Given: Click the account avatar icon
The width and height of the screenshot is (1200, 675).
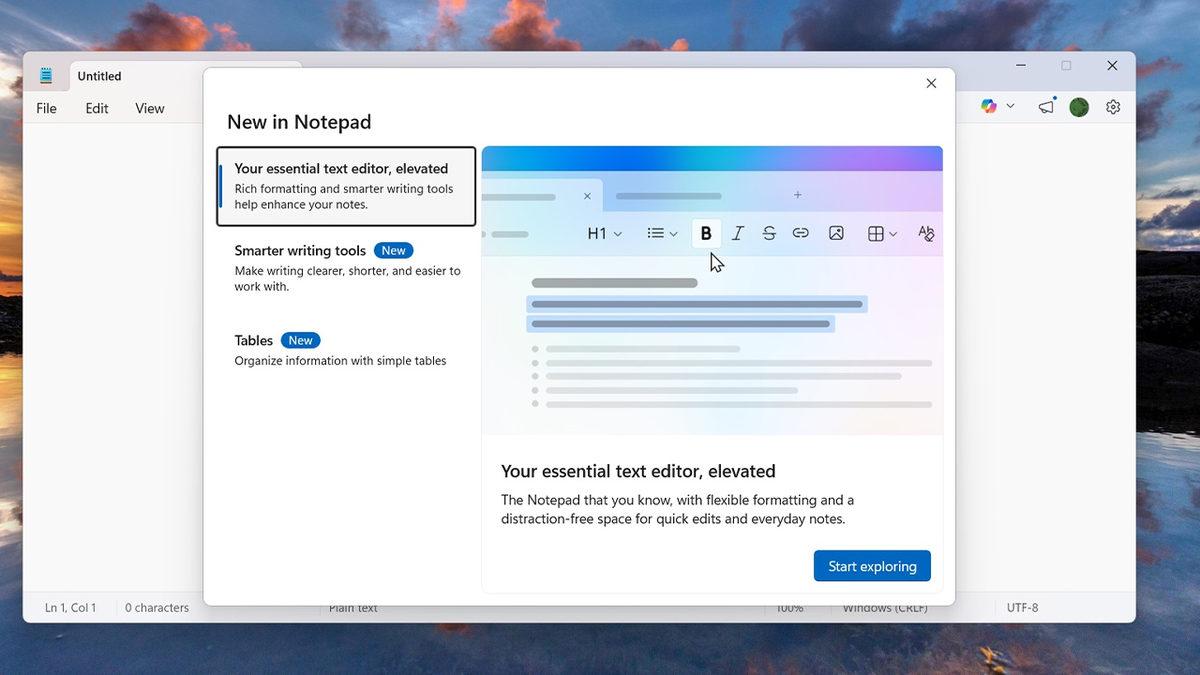Looking at the screenshot, I should [1079, 106].
